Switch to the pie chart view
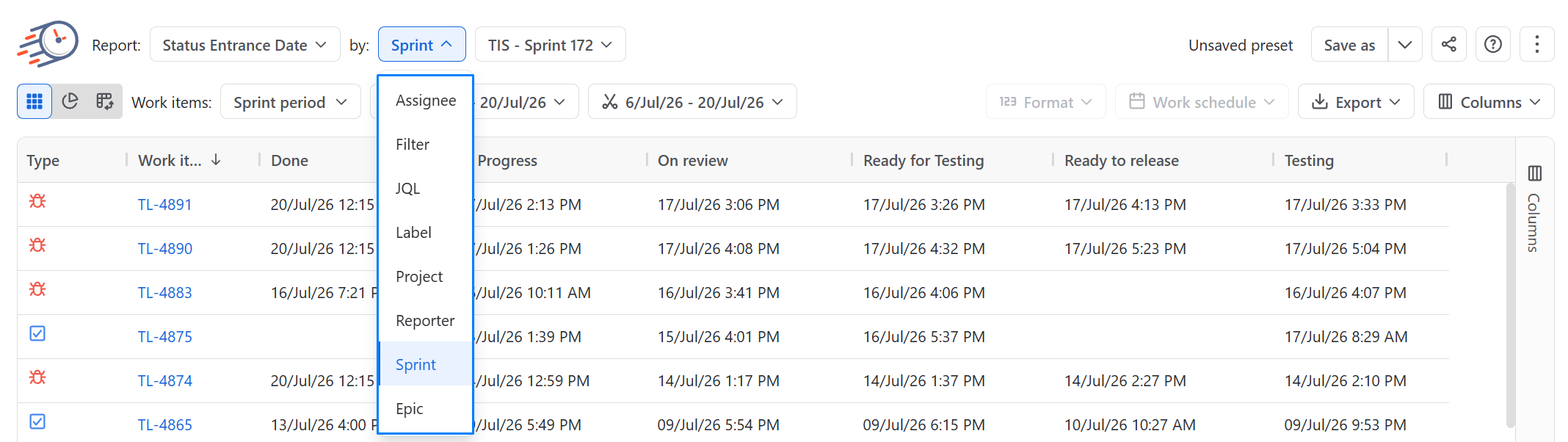1568x442 pixels. point(70,101)
